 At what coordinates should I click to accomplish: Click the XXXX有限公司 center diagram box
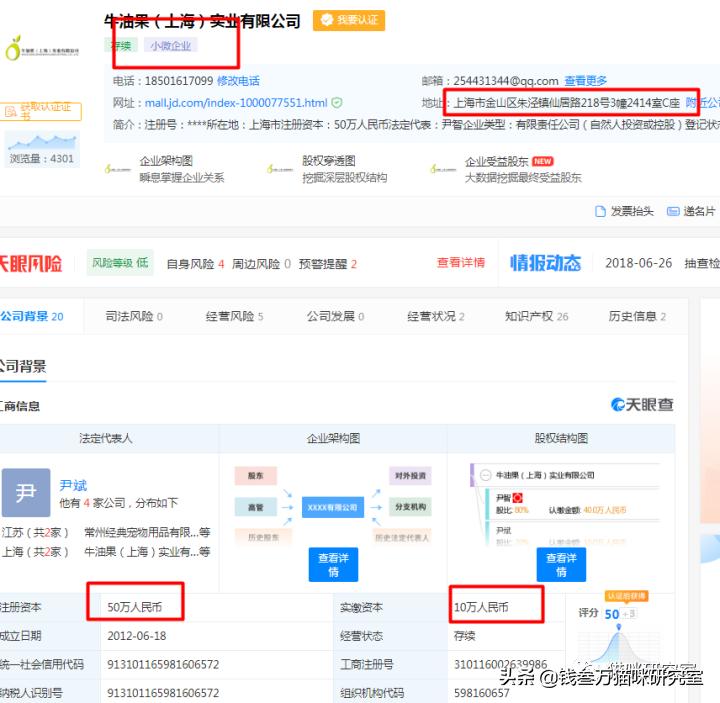tap(333, 507)
